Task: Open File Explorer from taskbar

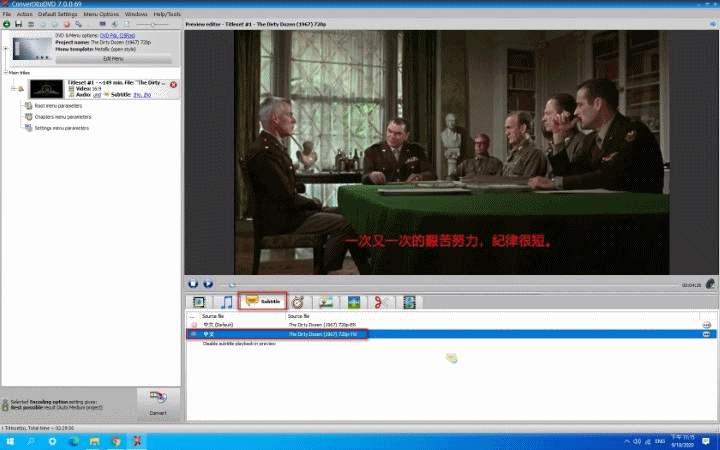Action: (95, 442)
